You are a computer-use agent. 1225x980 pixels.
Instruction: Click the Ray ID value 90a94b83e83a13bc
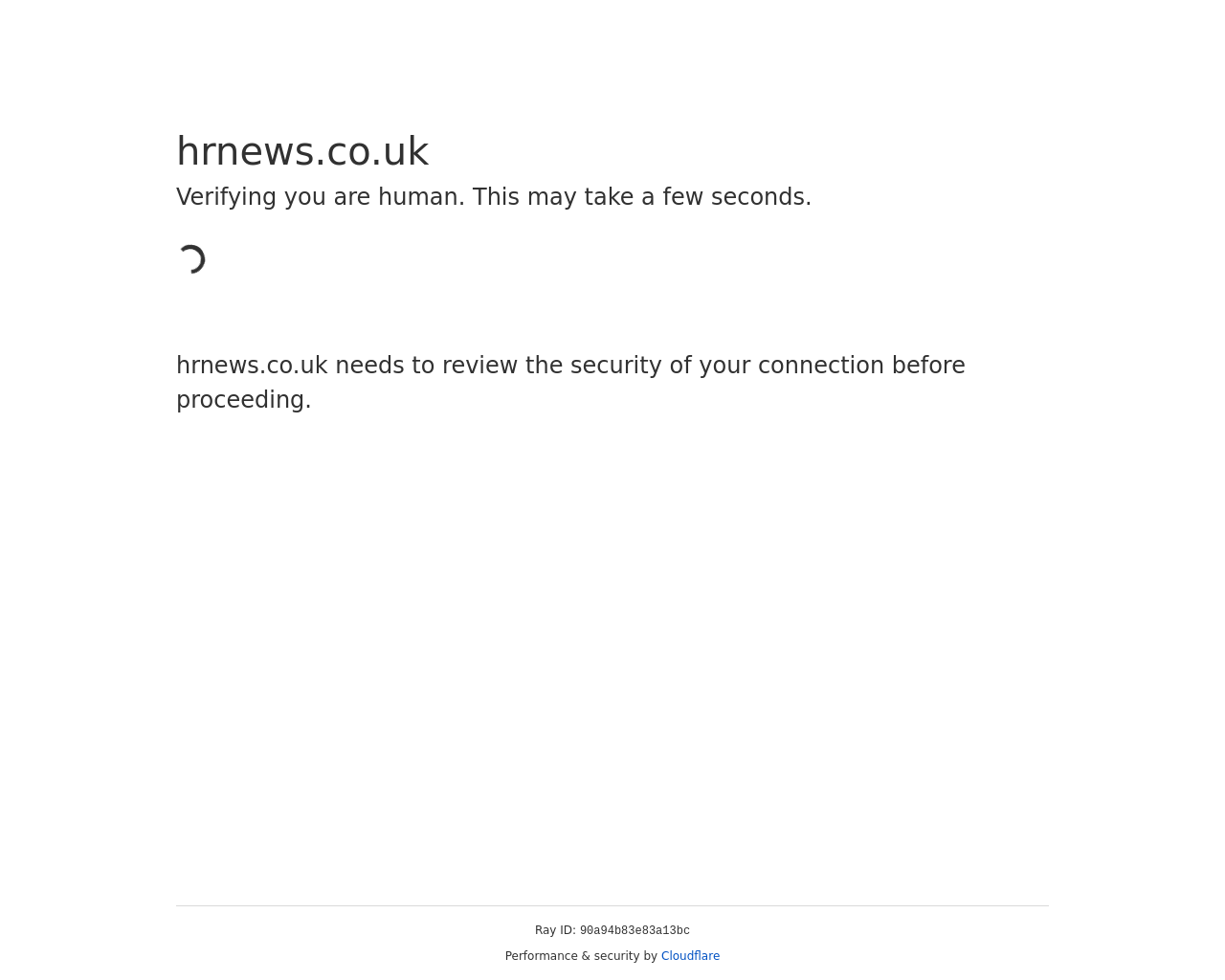tap(635, 931)
